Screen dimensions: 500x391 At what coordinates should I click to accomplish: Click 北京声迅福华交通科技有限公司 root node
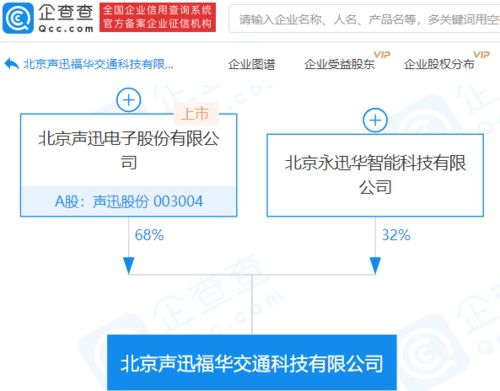(x=252, y=363)
